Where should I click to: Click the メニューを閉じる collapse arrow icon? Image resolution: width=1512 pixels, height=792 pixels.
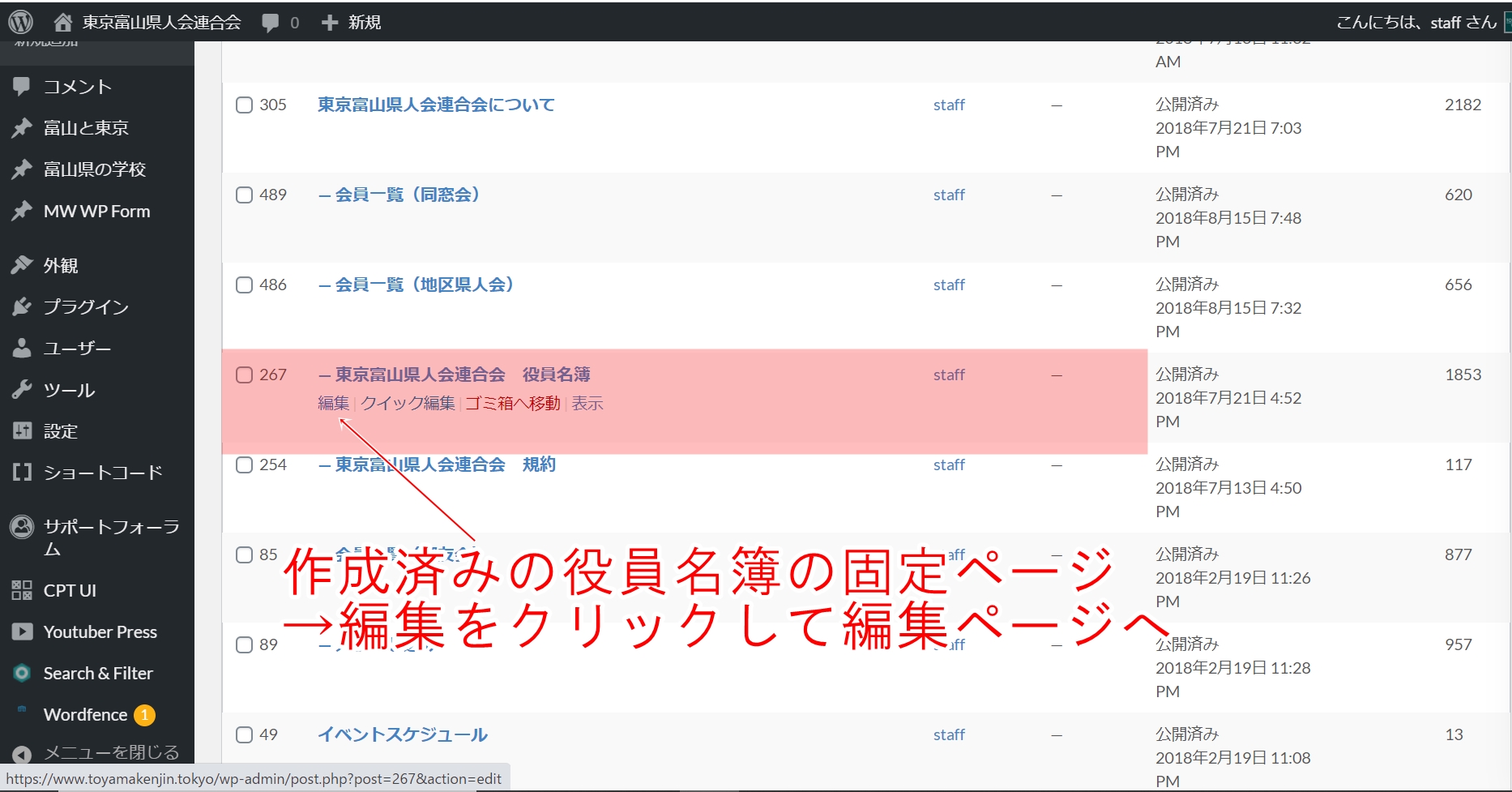22,755
